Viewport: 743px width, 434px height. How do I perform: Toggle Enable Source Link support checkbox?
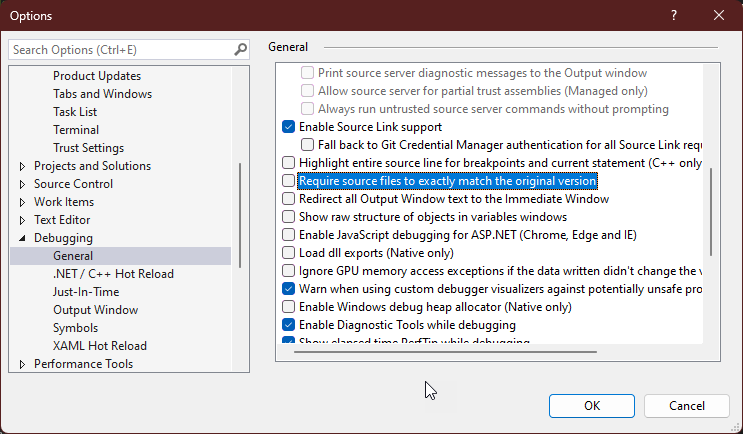[x=288, y=127]
